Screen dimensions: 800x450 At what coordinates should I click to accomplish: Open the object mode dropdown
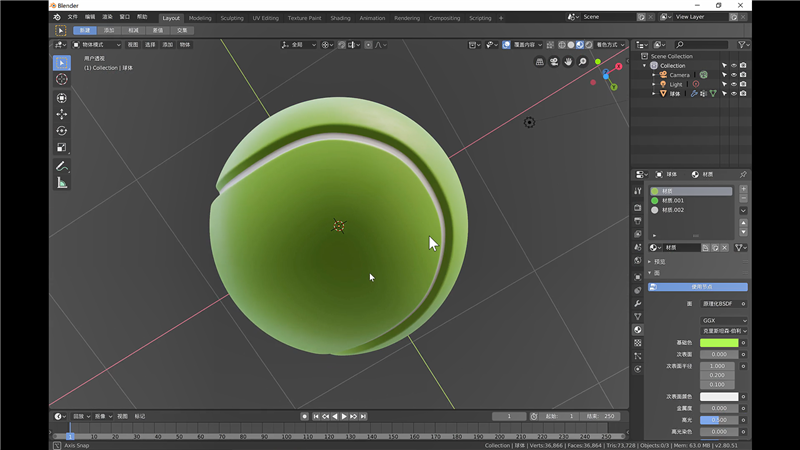[96, 45]
